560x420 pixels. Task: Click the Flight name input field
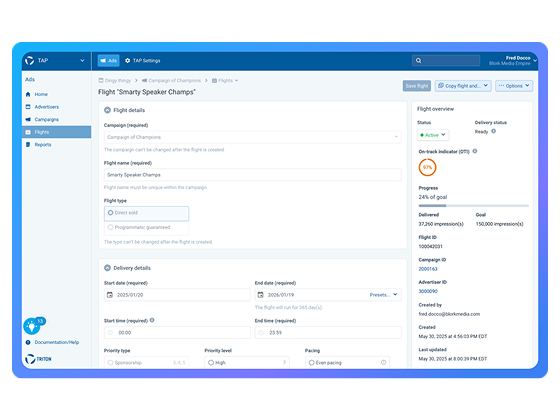pyautogui.click(x=252, y=175)
